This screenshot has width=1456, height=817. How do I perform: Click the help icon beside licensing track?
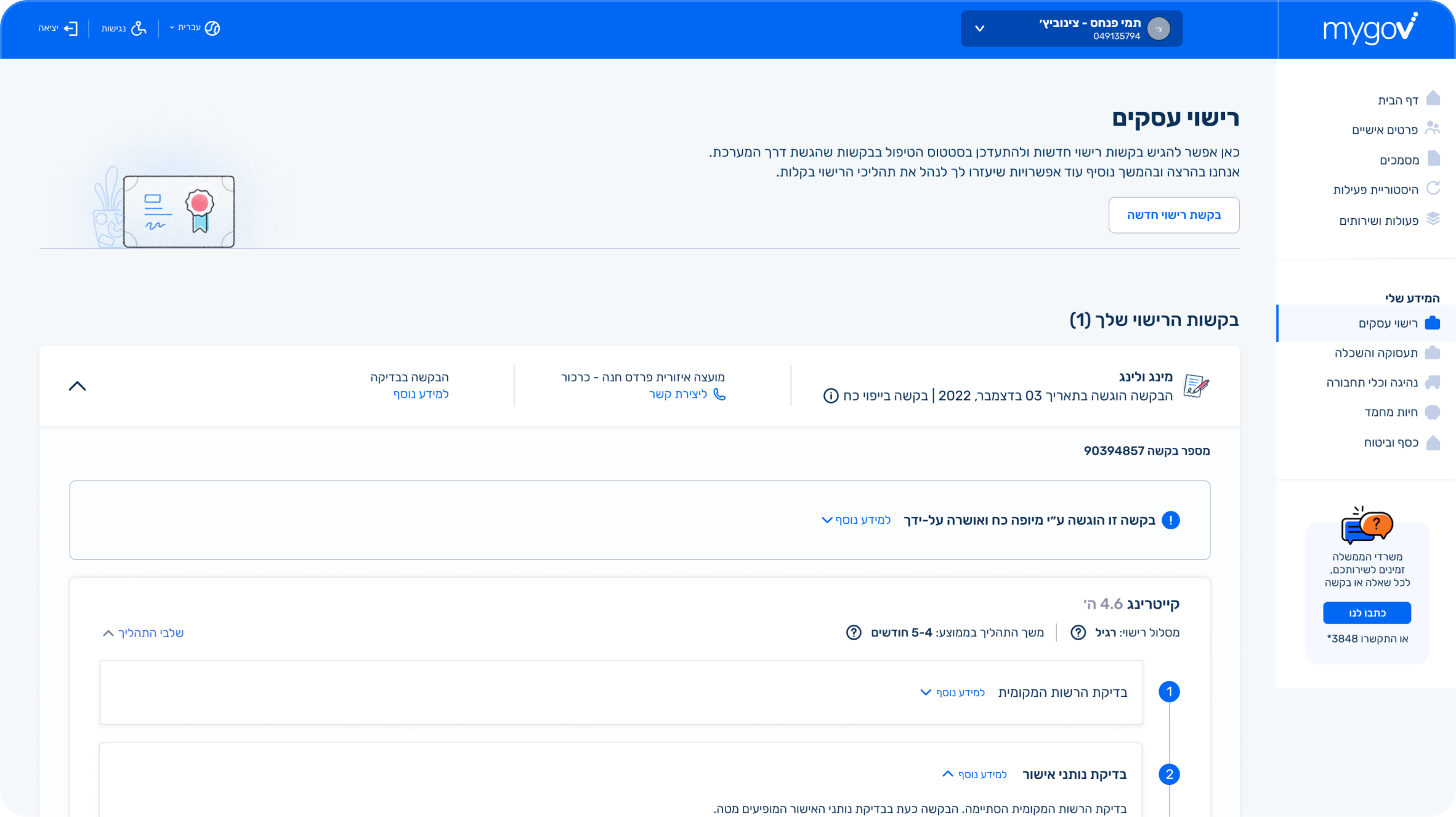[x=1078, y=633]
